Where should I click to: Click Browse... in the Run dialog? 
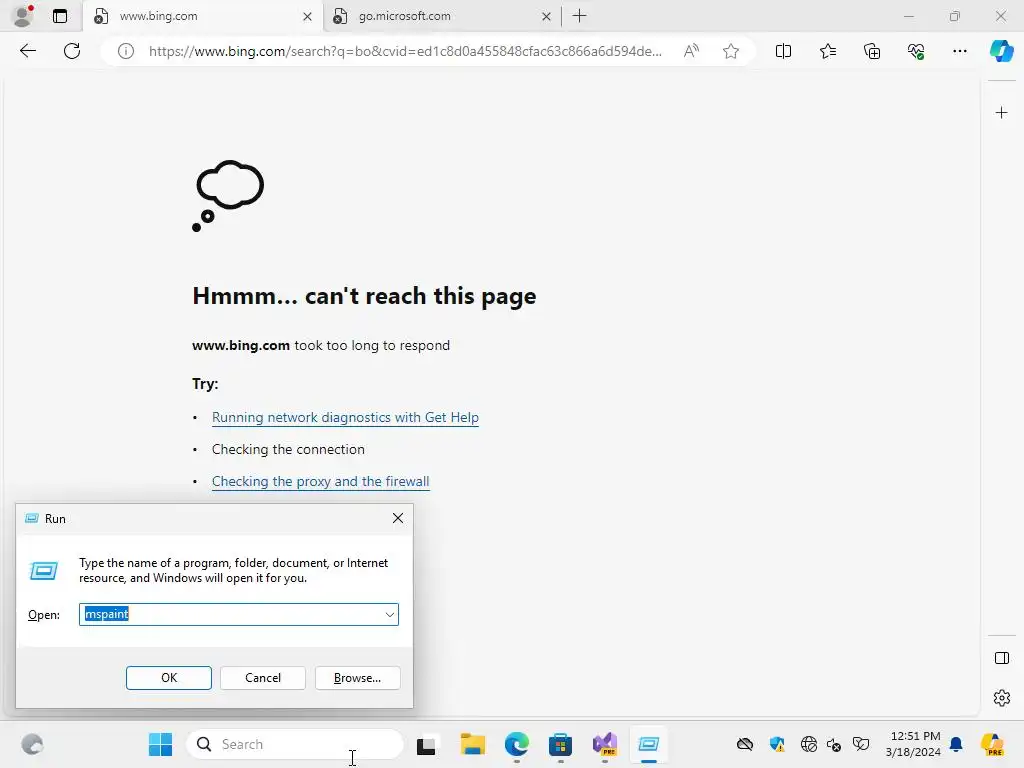pyautogui.click(x=357, y=678)
